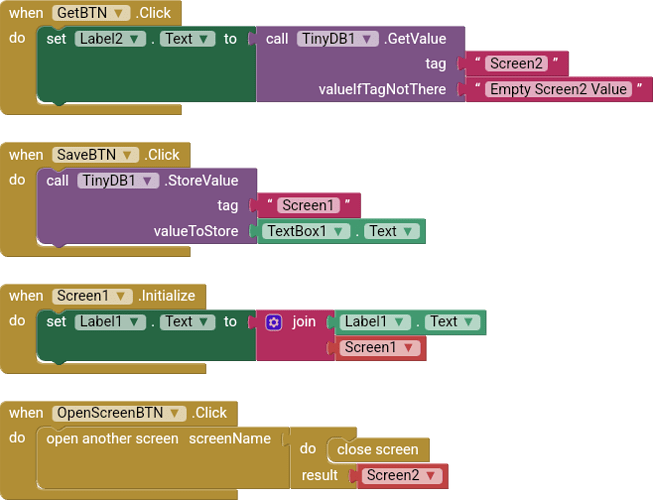Edit the "Empty Screen2 Value" text string

558,90
